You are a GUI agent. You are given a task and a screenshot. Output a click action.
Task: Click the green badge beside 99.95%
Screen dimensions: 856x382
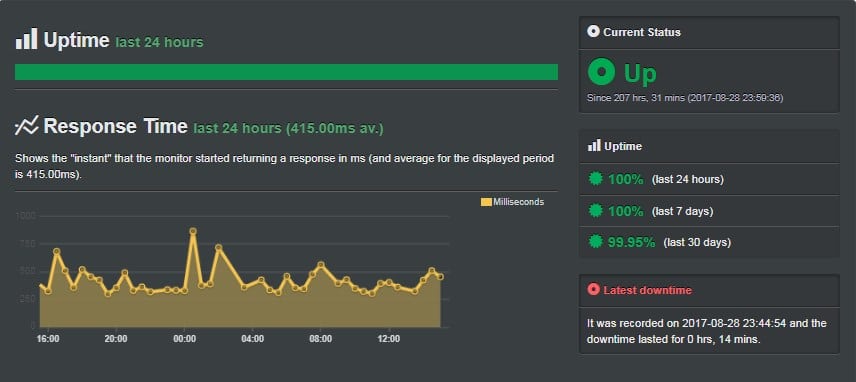tap(596, 241)
